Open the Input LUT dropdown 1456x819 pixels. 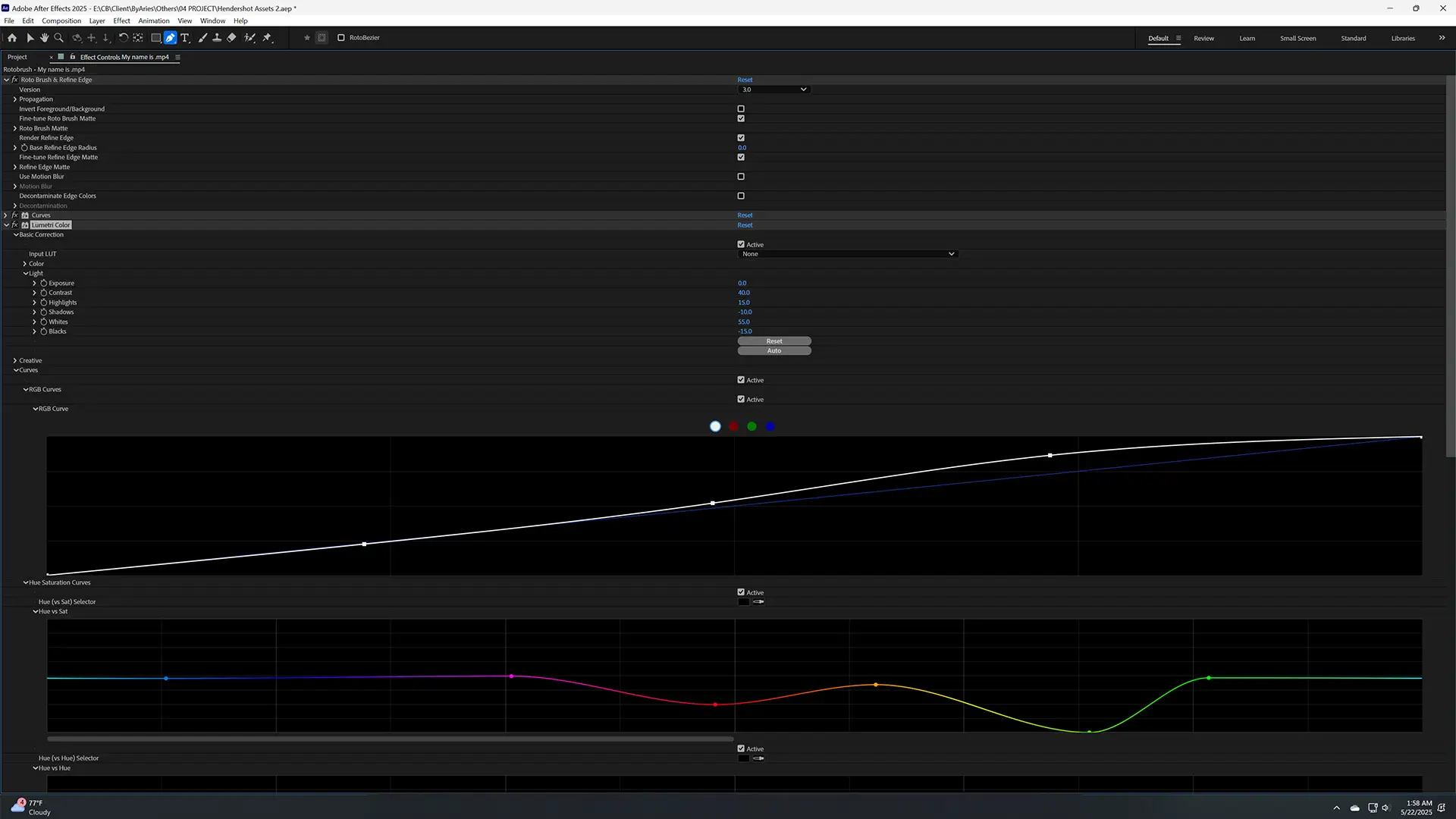[x=847, y=254]
